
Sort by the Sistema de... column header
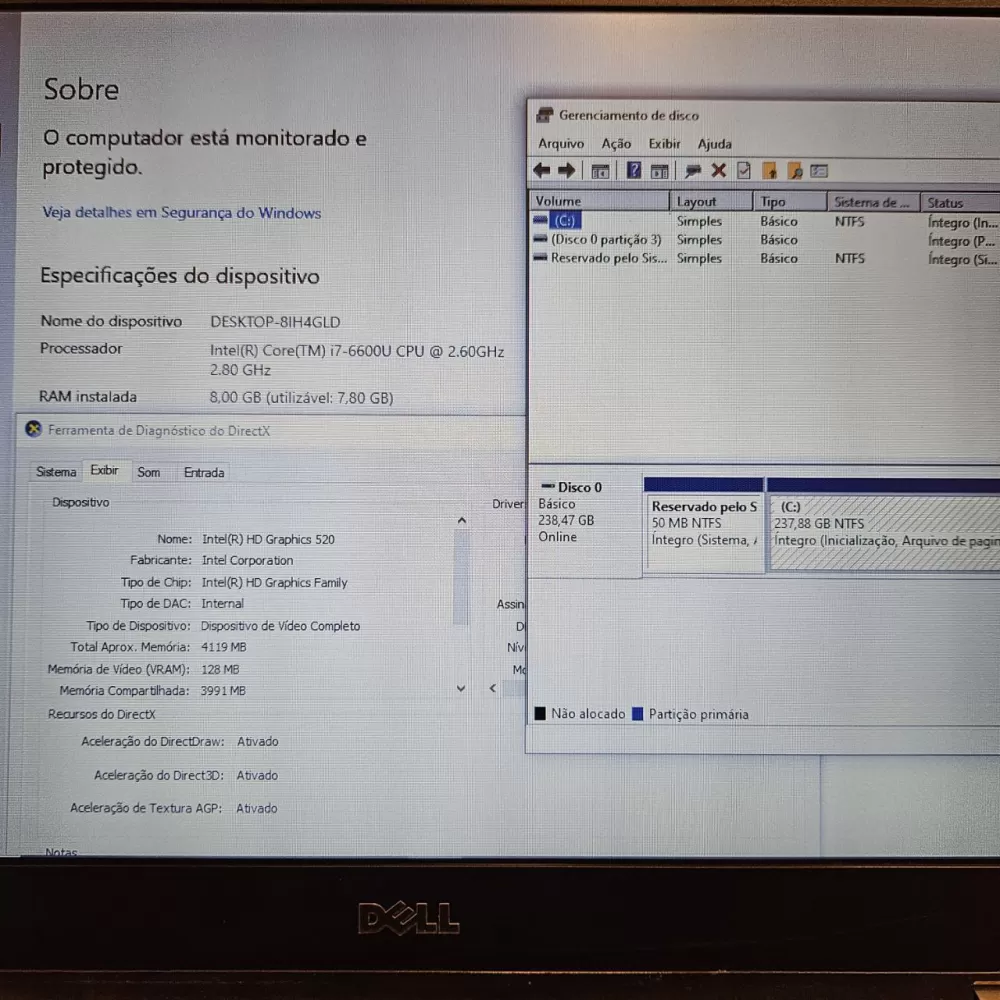(874, 202)
